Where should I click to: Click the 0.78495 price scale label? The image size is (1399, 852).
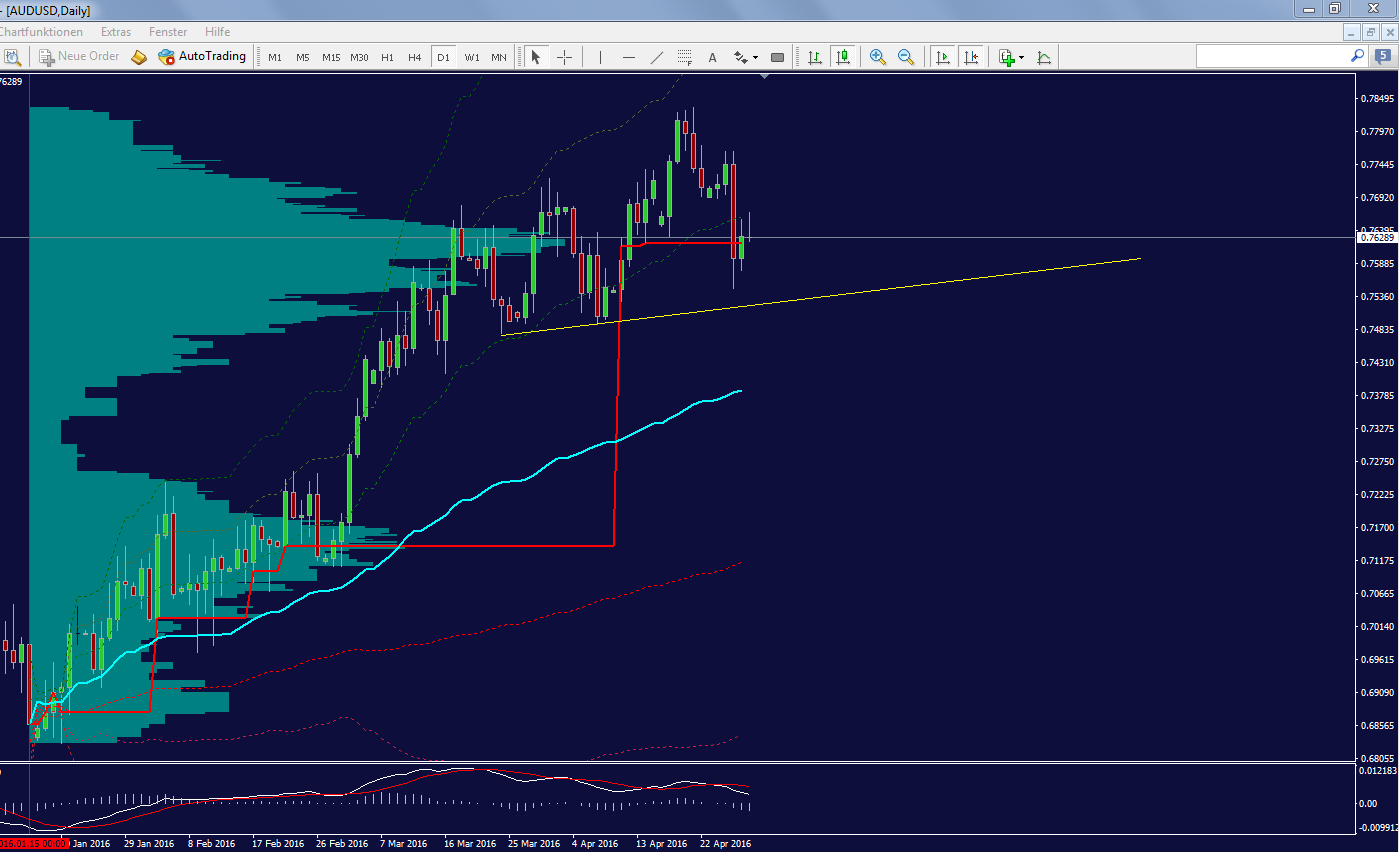click(1378, 99)
